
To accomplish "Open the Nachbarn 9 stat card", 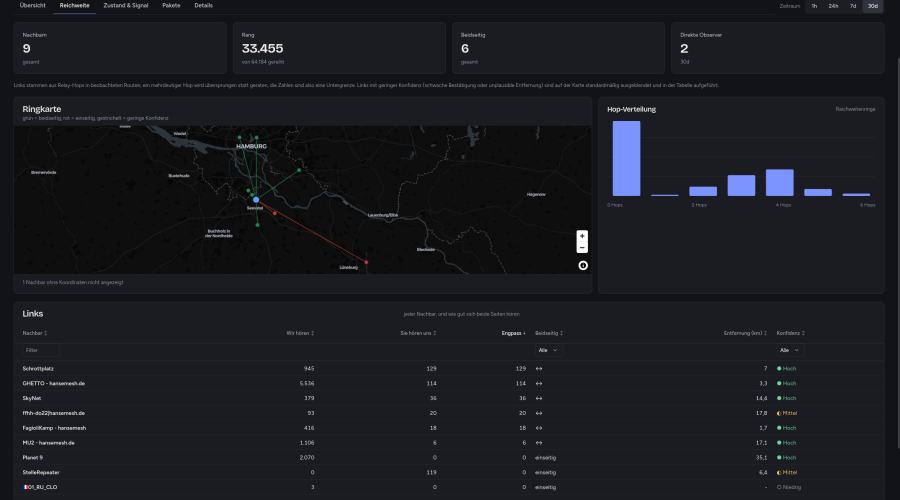I will 120,48.
